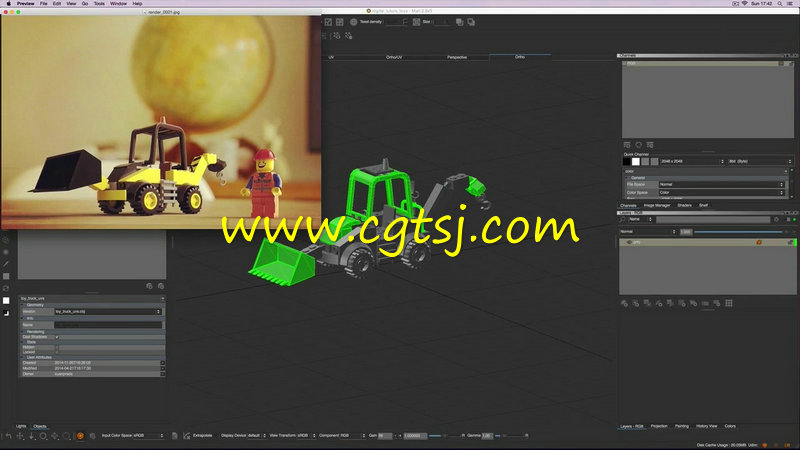This screenshot has height=450, width=800.
Task: Switch to the Shaders tab
Action: click(x=684, y=206)
